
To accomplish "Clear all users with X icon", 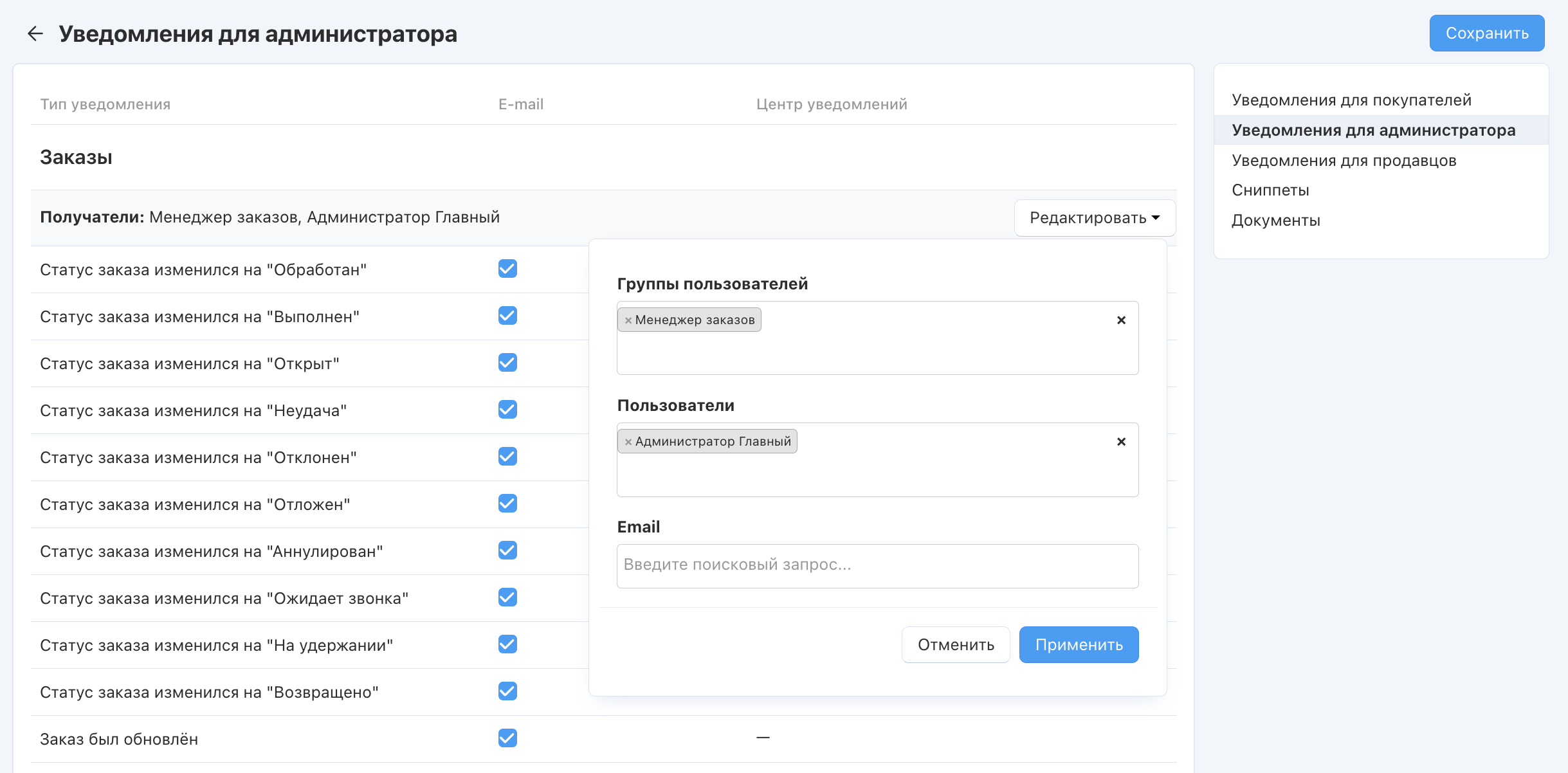I will [1121, 442].
